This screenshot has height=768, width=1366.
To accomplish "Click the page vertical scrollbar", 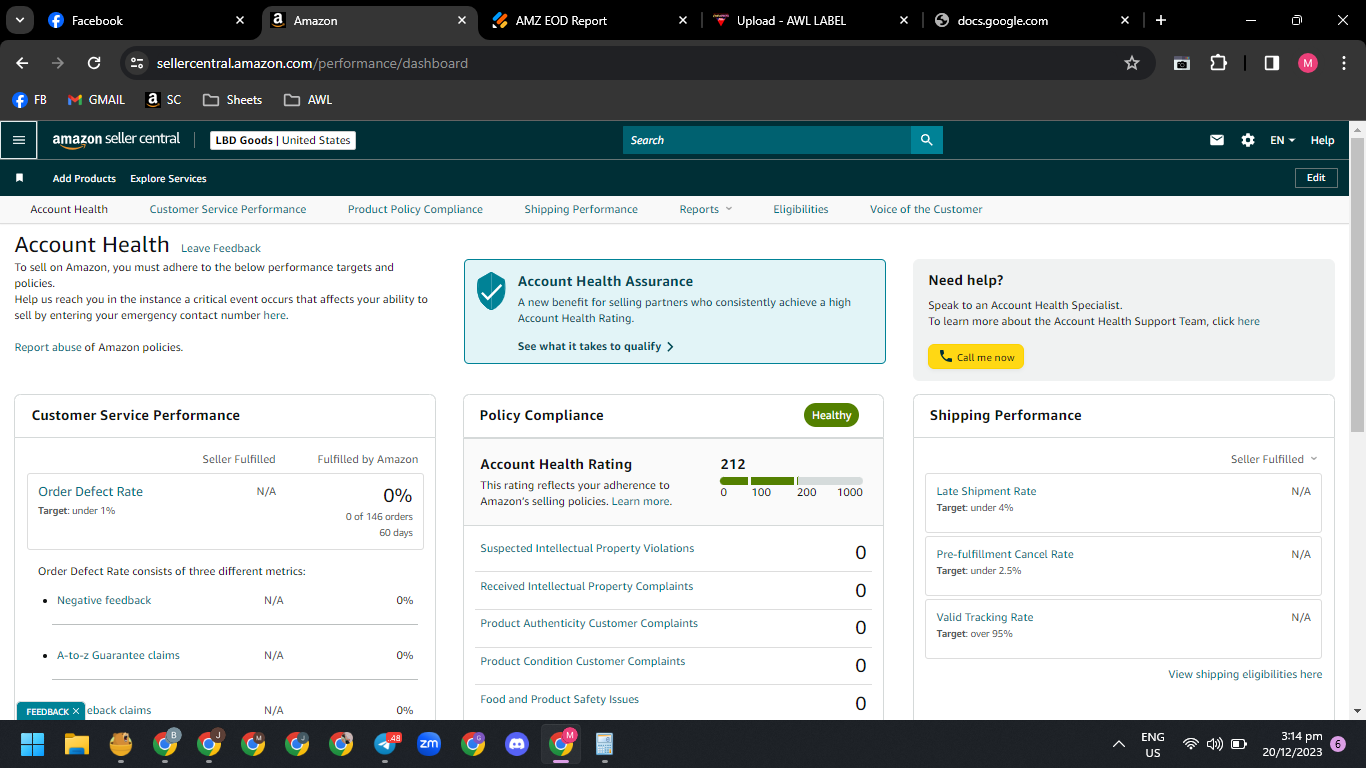I will click(1357, 285).
